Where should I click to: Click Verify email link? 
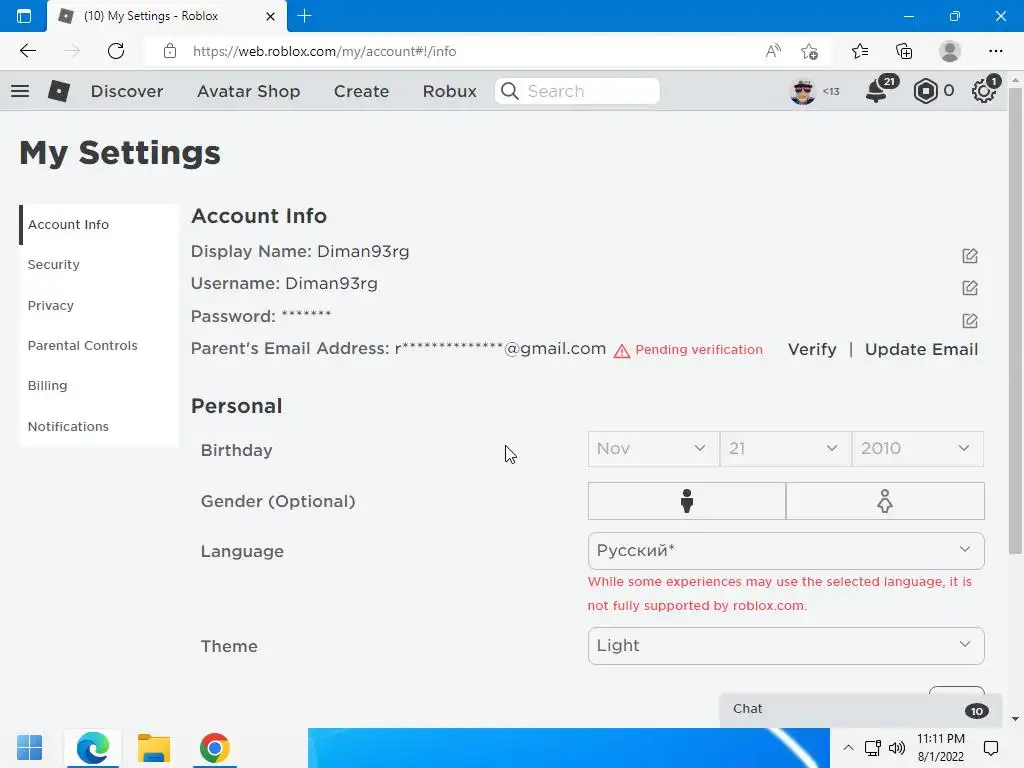pyautogui.click(x=812, y=349)
